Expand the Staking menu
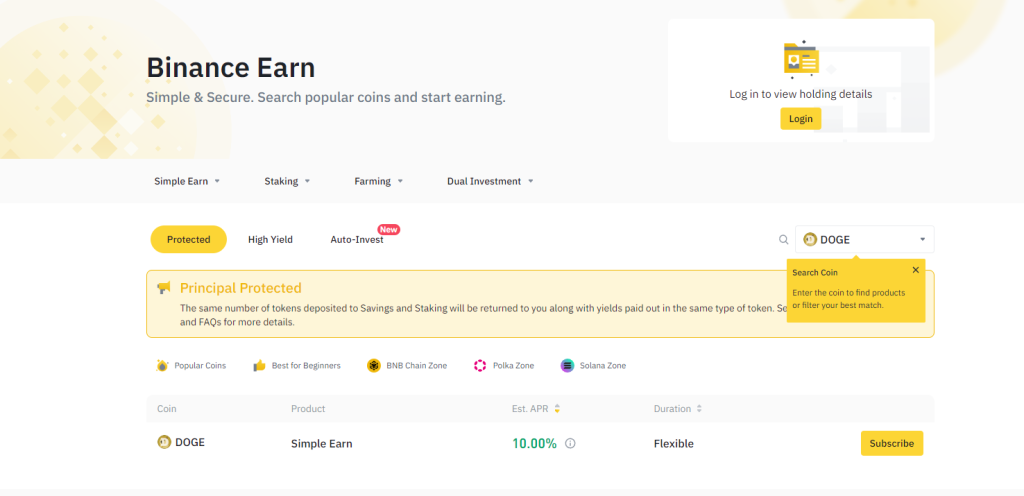The height and width of the screenshot is (496, 1024). (x=287, y=181)
